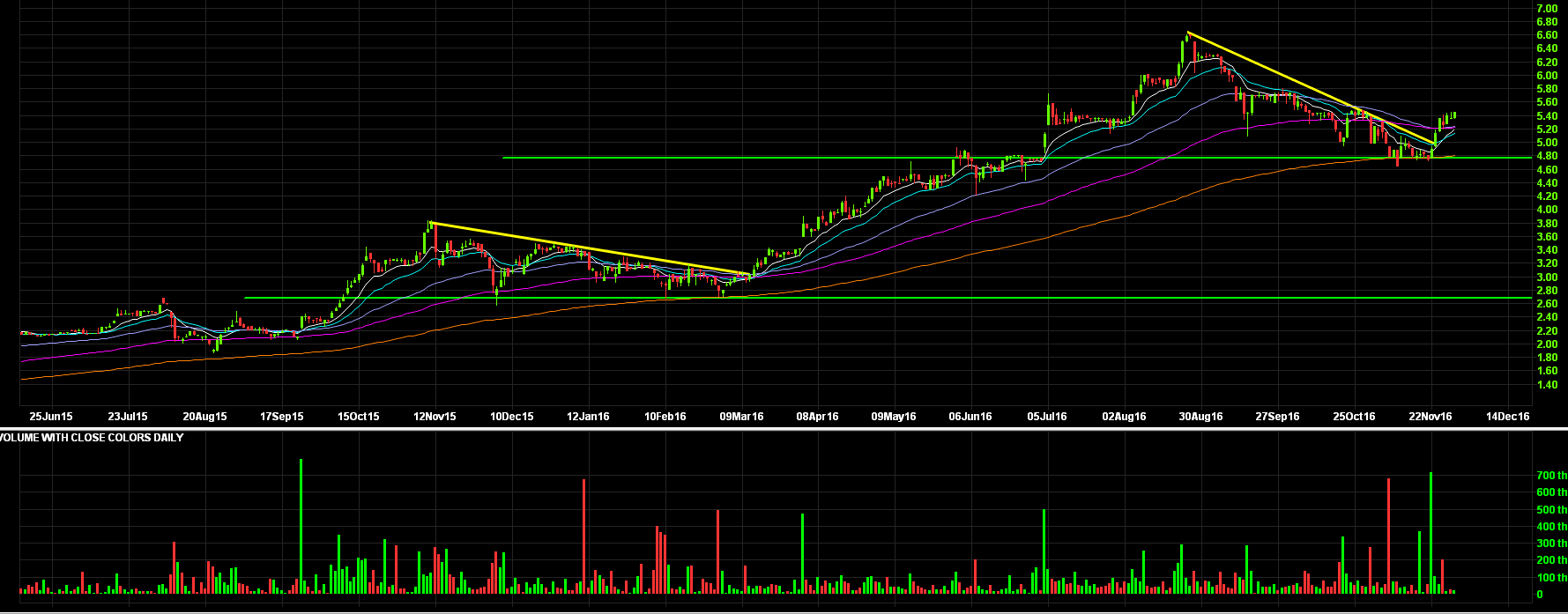Select the 25Jun15 date label
The width and height of the screenshot is (1568, 614).
[51, 417]
